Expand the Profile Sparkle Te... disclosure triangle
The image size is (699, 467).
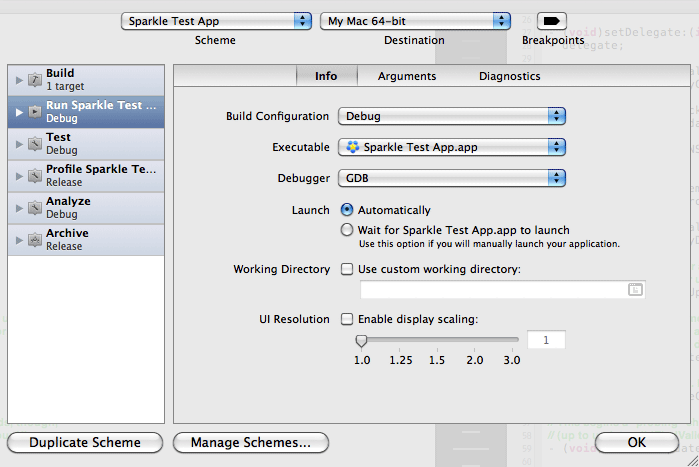point(19,176)
